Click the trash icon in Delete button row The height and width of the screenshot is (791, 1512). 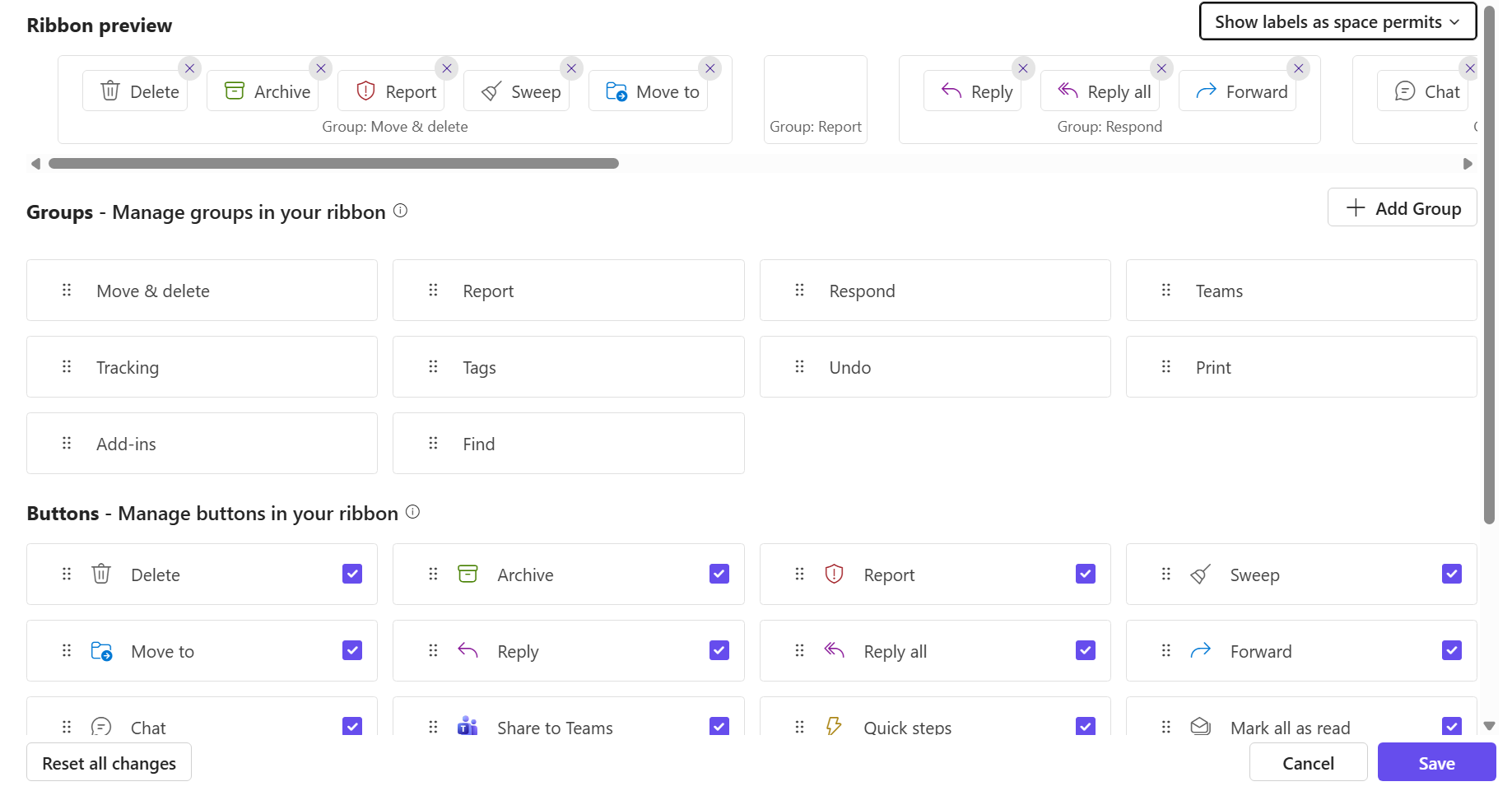click(x=101, y=574)
